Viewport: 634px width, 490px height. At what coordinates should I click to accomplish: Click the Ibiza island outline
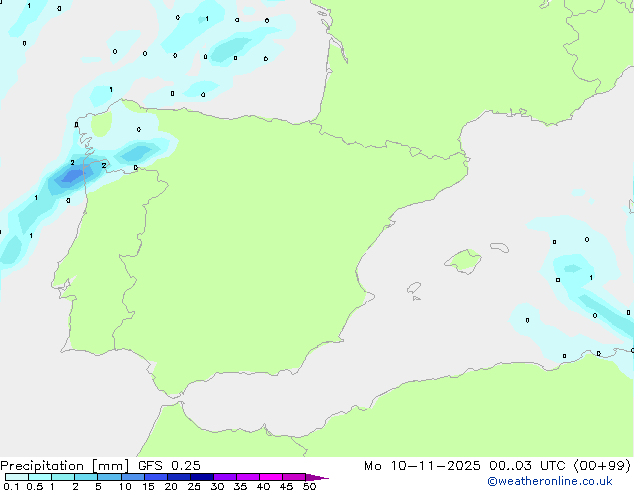[x=414, y=288]
